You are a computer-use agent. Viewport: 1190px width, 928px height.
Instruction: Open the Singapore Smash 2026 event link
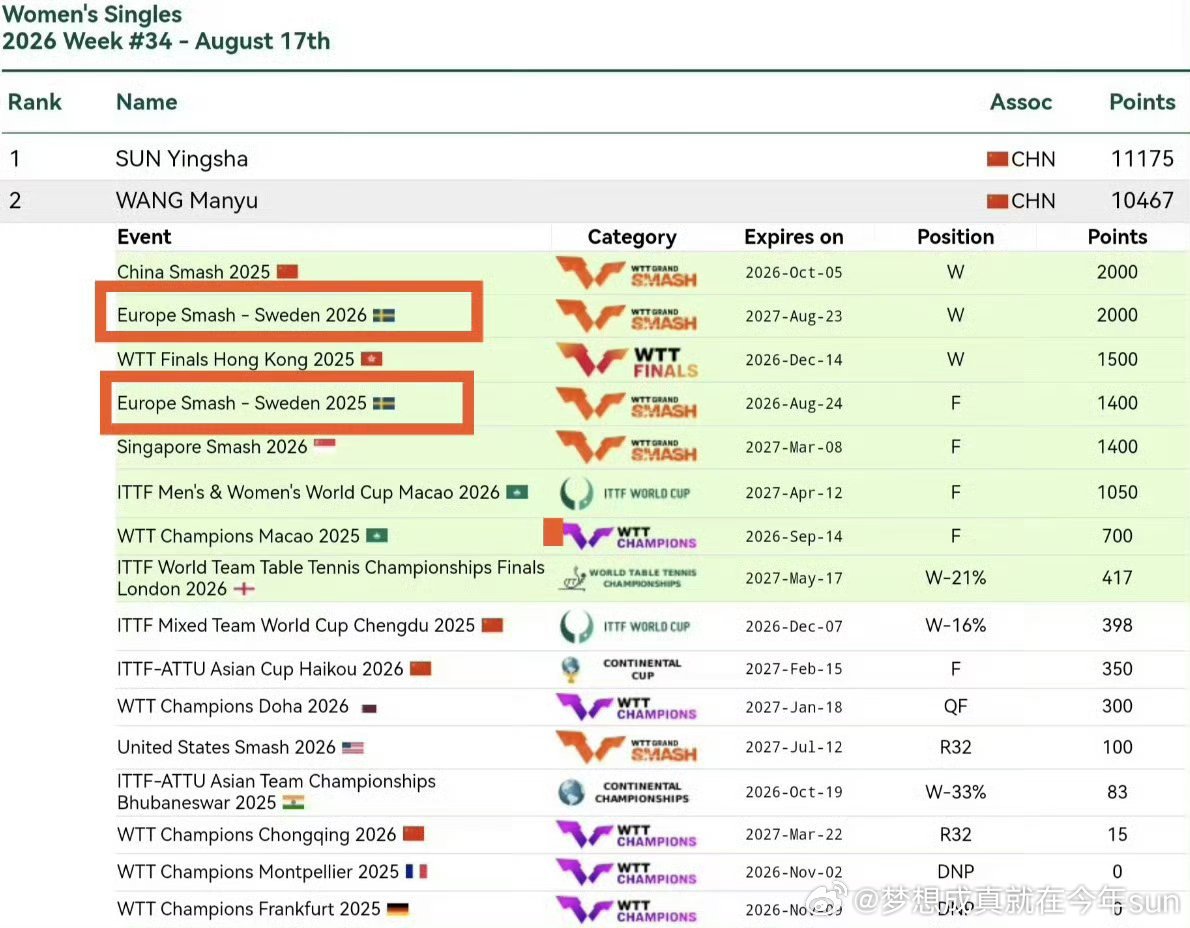pos(212,447)
